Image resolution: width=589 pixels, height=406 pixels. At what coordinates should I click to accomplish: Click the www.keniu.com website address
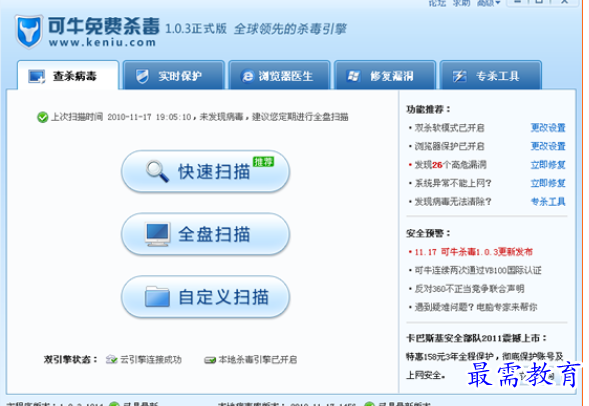[x=102, y=42]
